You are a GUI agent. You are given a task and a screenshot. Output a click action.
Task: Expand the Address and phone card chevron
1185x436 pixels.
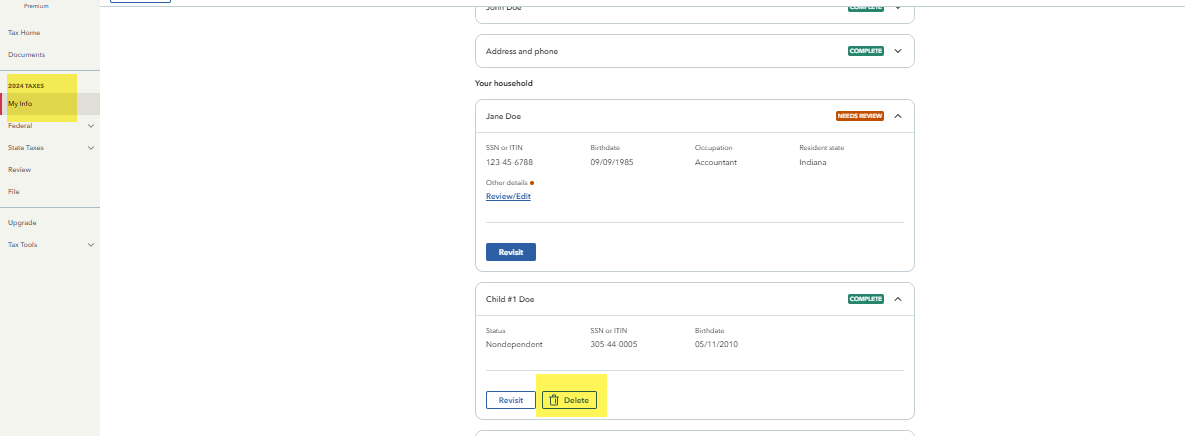click(898, 51)
